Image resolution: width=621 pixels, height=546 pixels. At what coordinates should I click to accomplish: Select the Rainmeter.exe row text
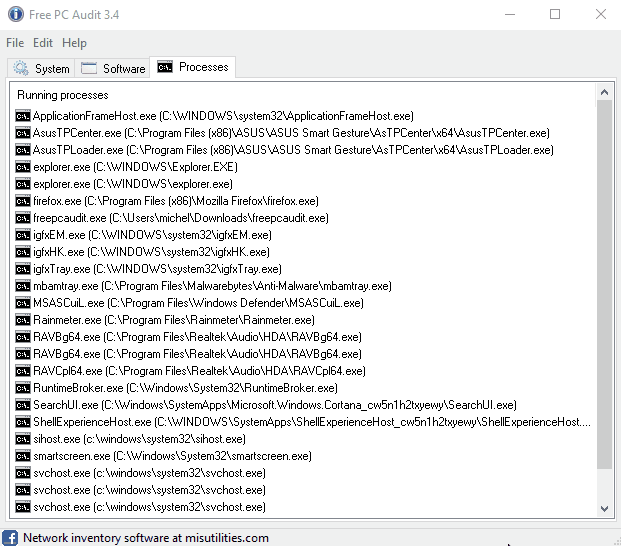click(x=174, y=320)
